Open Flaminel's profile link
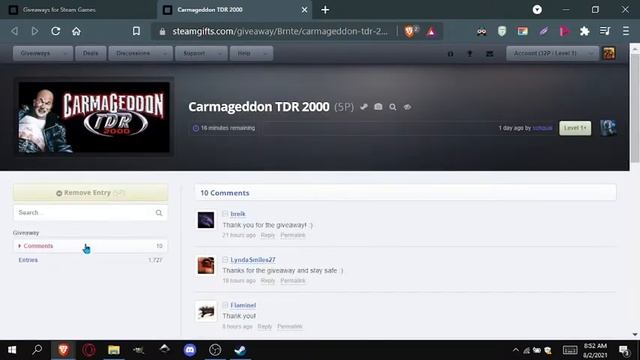The width and height of the screenshot is (640, 360). pos(243,305)
